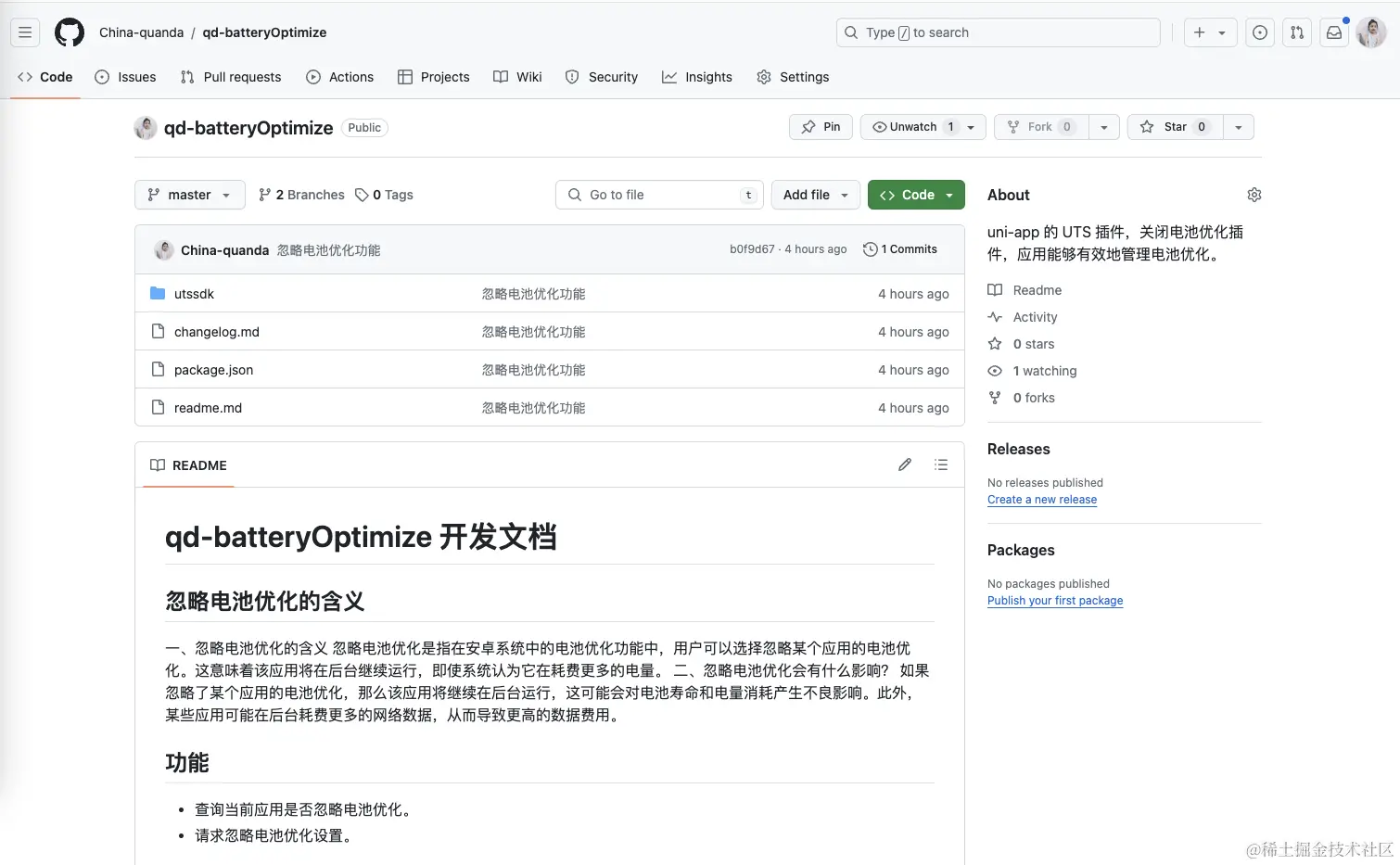Screen dimensions: 1400x865
Task: Click the Go to file search field
Action: pos(659,195)
